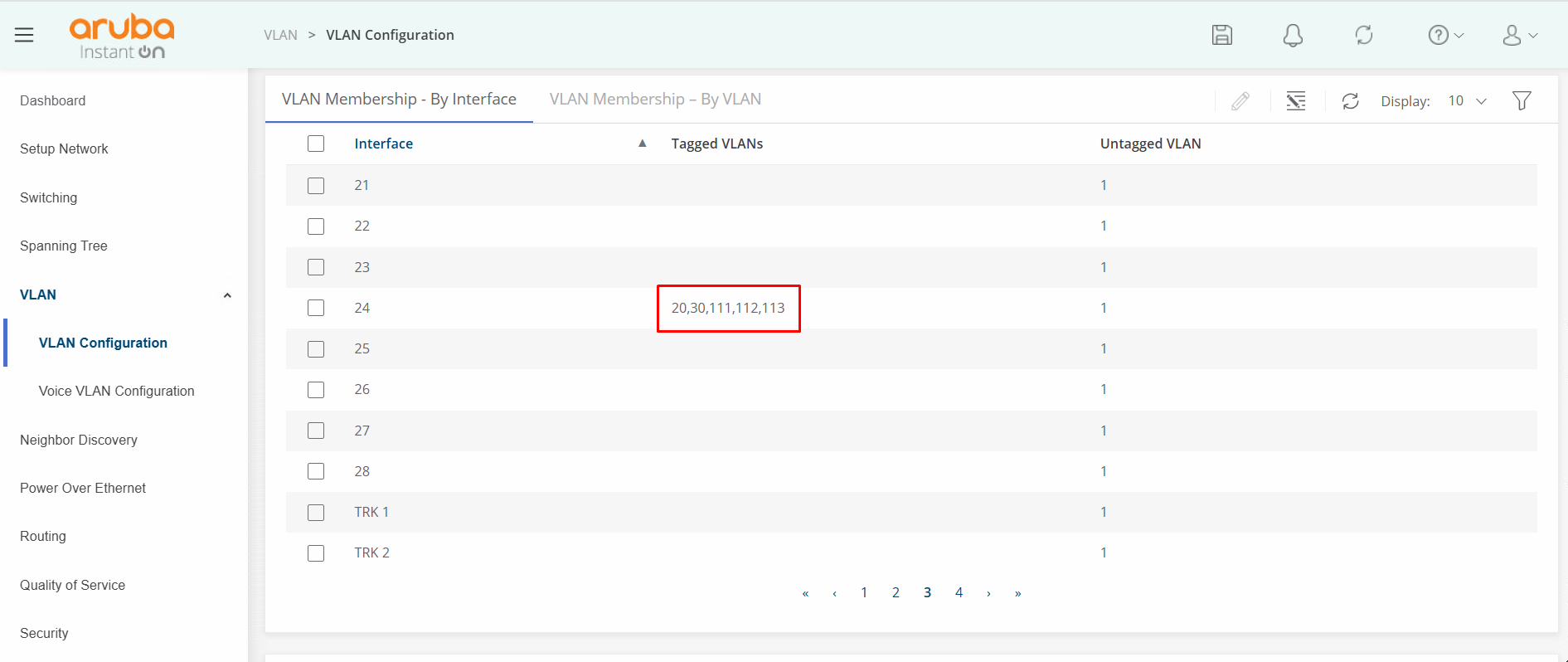1568x662 pixels.
Task: Collapse the VLAN sidebar section
Action: coord(226,295)
